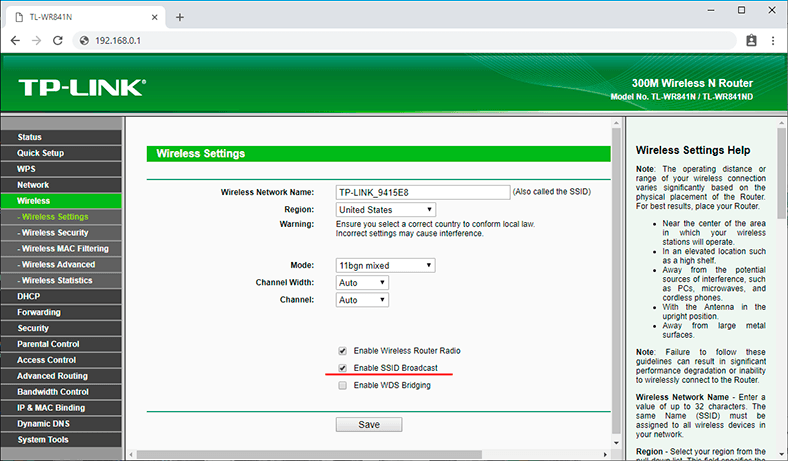Open Advanced Routing menu item

click(61, 376)
